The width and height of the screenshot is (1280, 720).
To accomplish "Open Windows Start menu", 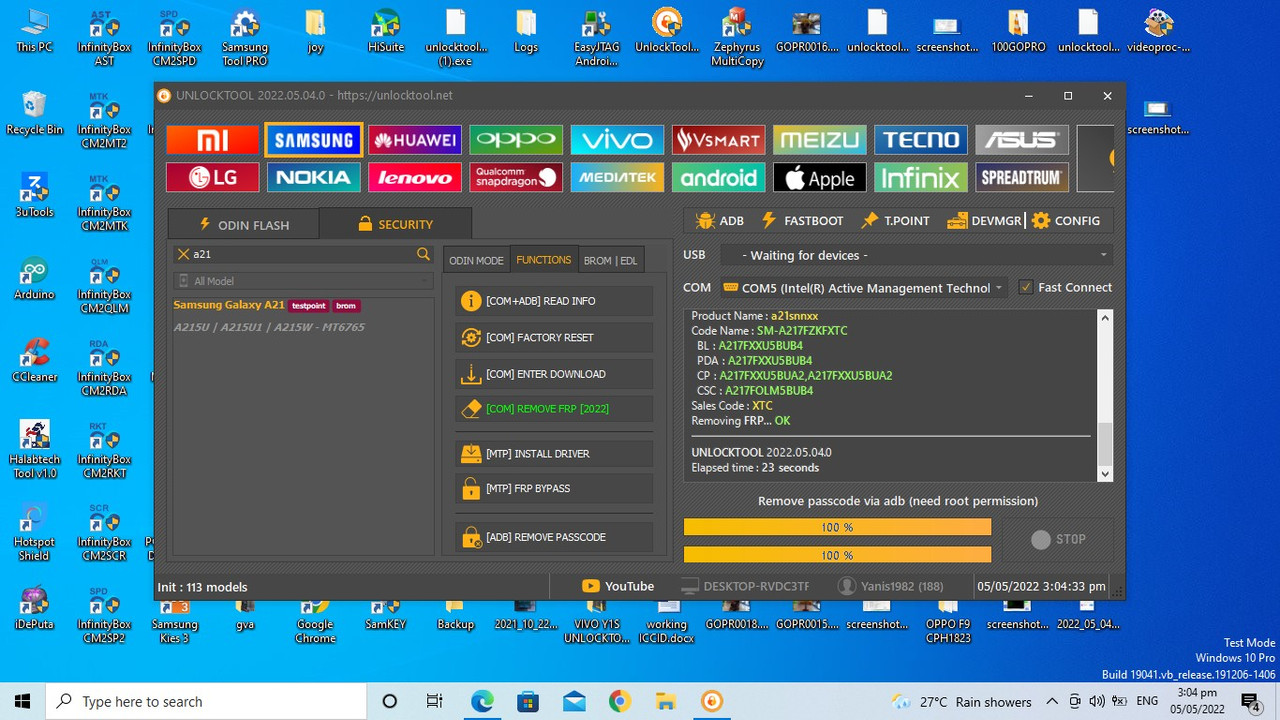I will click(23, 701).
